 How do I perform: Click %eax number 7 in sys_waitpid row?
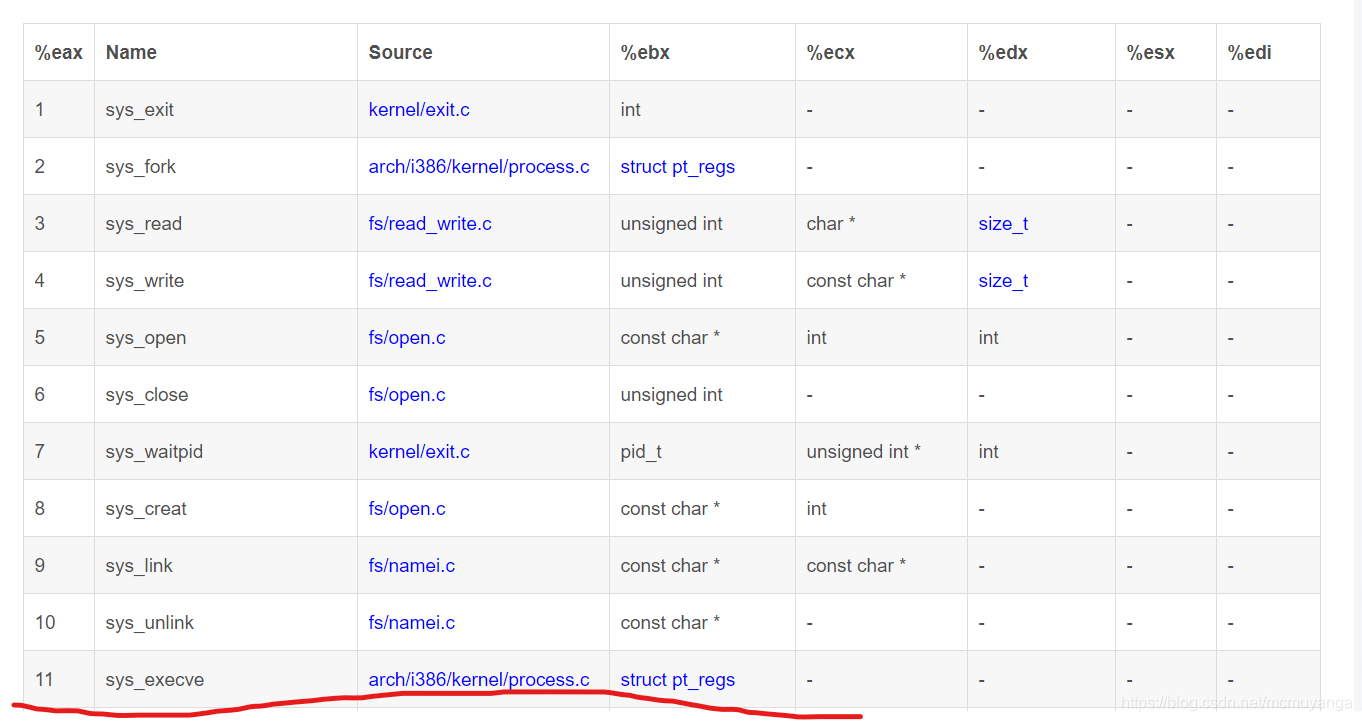[x=40, y=452]
